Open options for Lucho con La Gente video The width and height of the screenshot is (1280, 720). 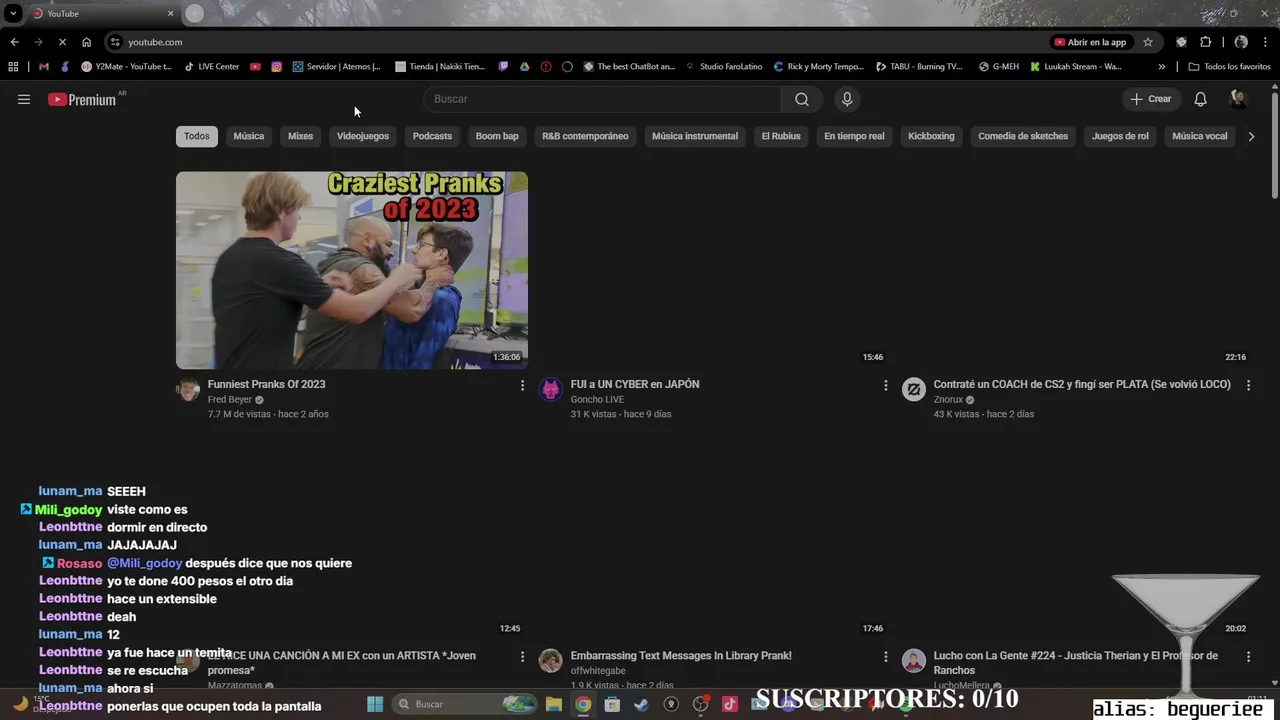coord(1248,657)
